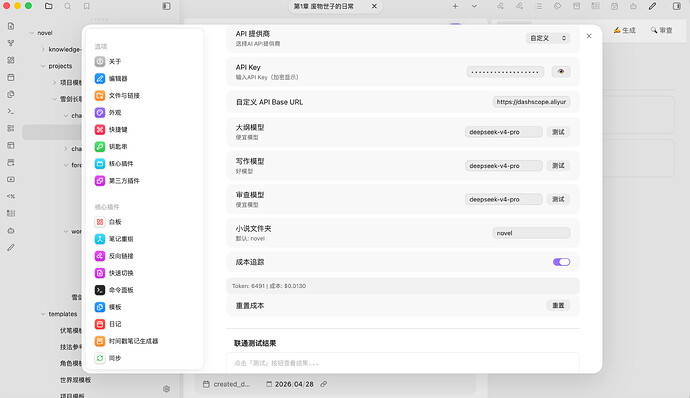
Task: Collapse the left sidebar with its toggle icon
Action: pyautogui.click(x=166, y=6)
